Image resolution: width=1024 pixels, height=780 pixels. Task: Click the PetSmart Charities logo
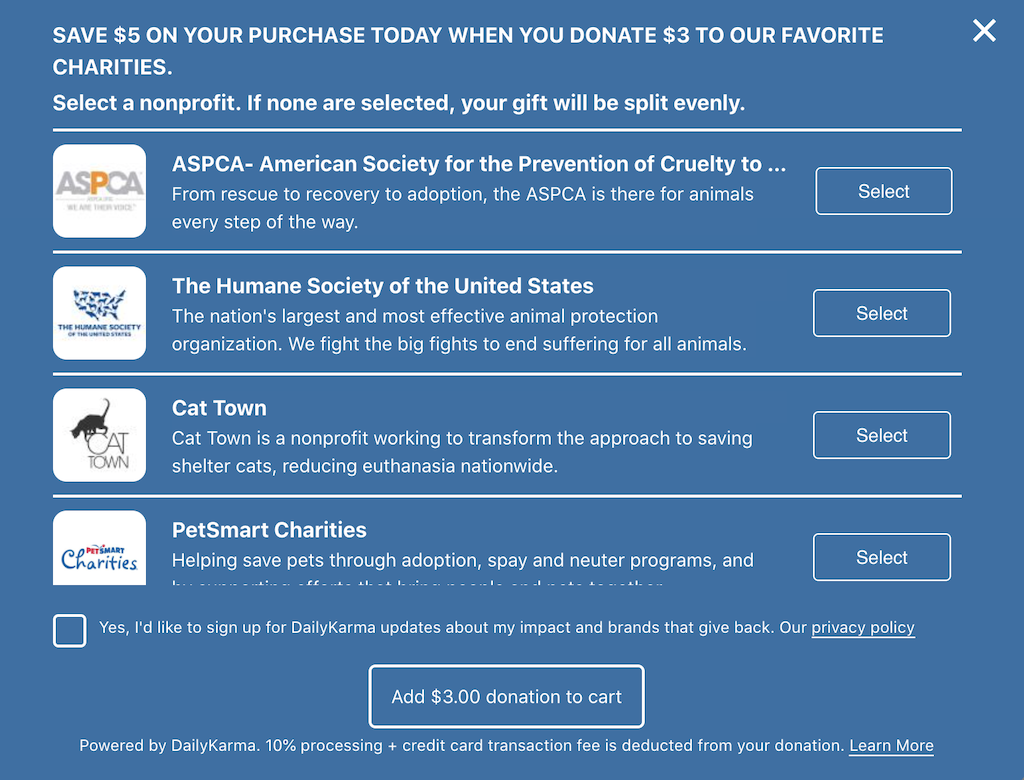coord(99,549)
